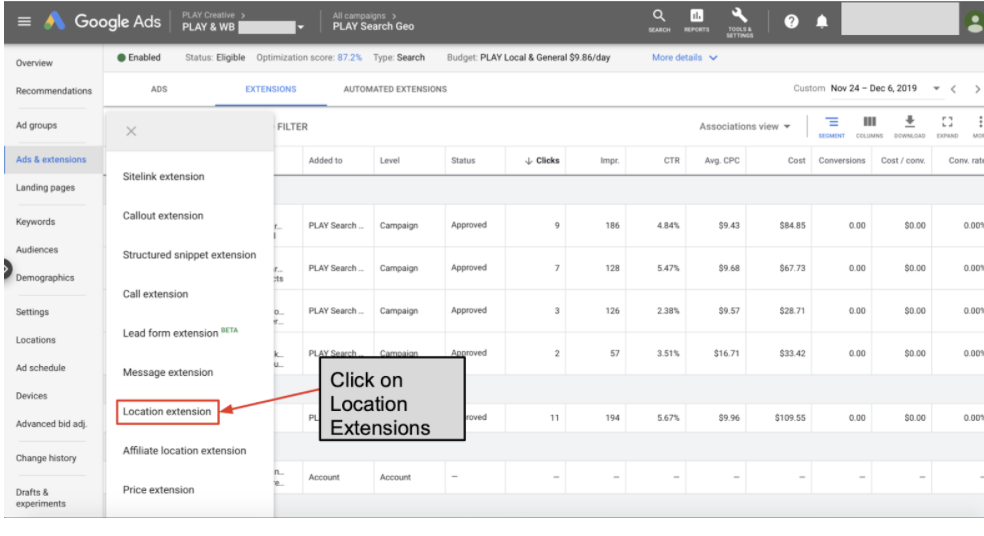984x536 pixels.
Task: Switch to the Extensions tab
Action: pyautogui.click(x=270, y=89)
